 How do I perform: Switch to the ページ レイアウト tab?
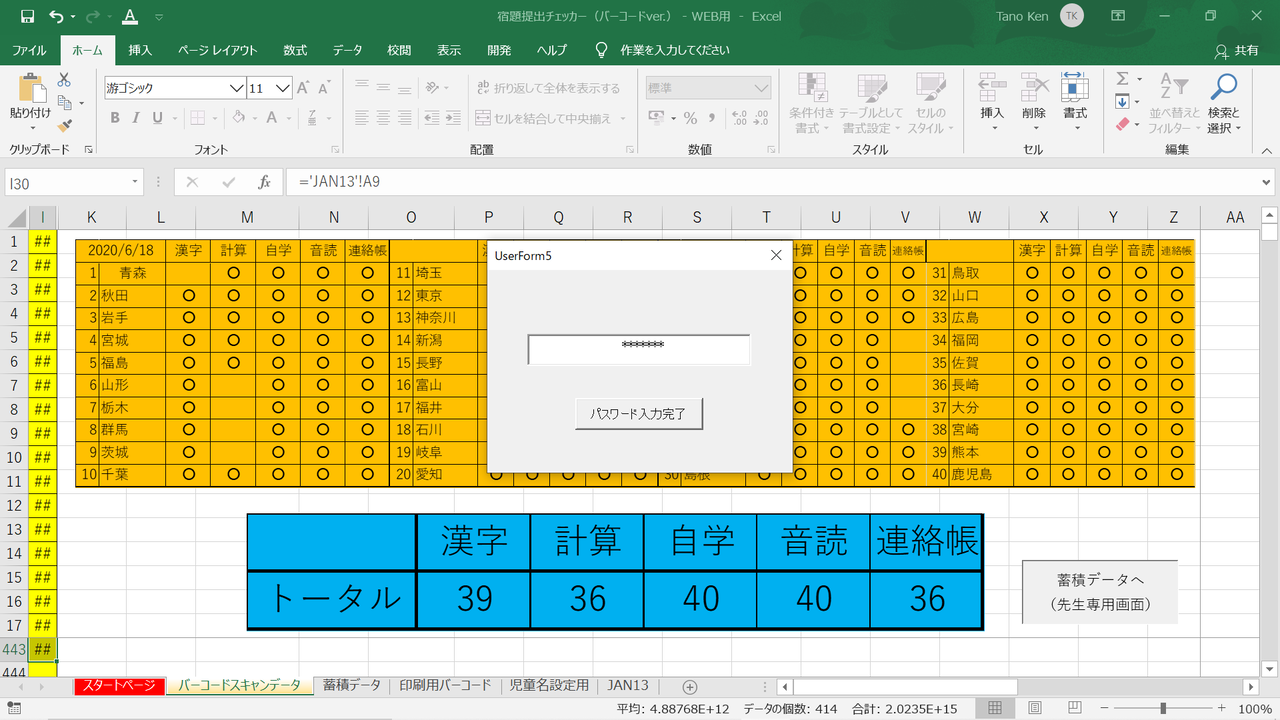pos(218,50)
